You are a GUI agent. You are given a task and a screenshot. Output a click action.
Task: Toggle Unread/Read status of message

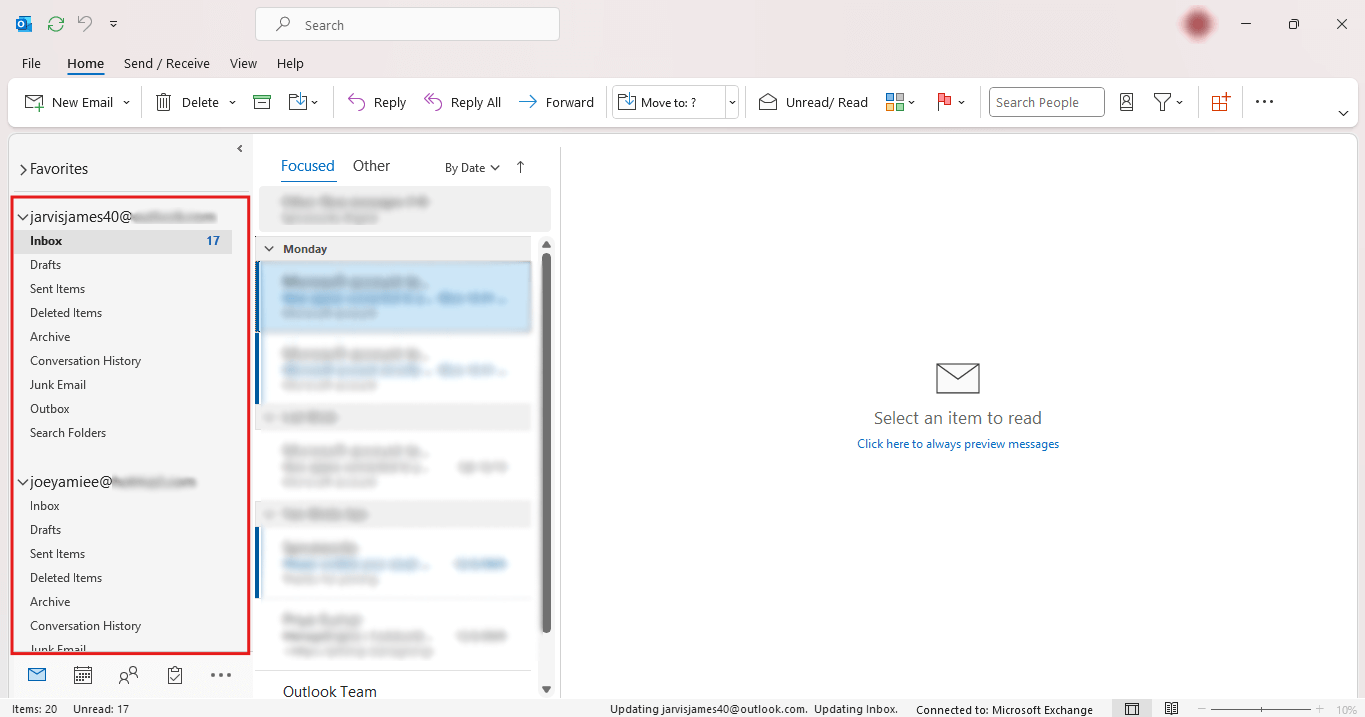click(x=813, y=102)
